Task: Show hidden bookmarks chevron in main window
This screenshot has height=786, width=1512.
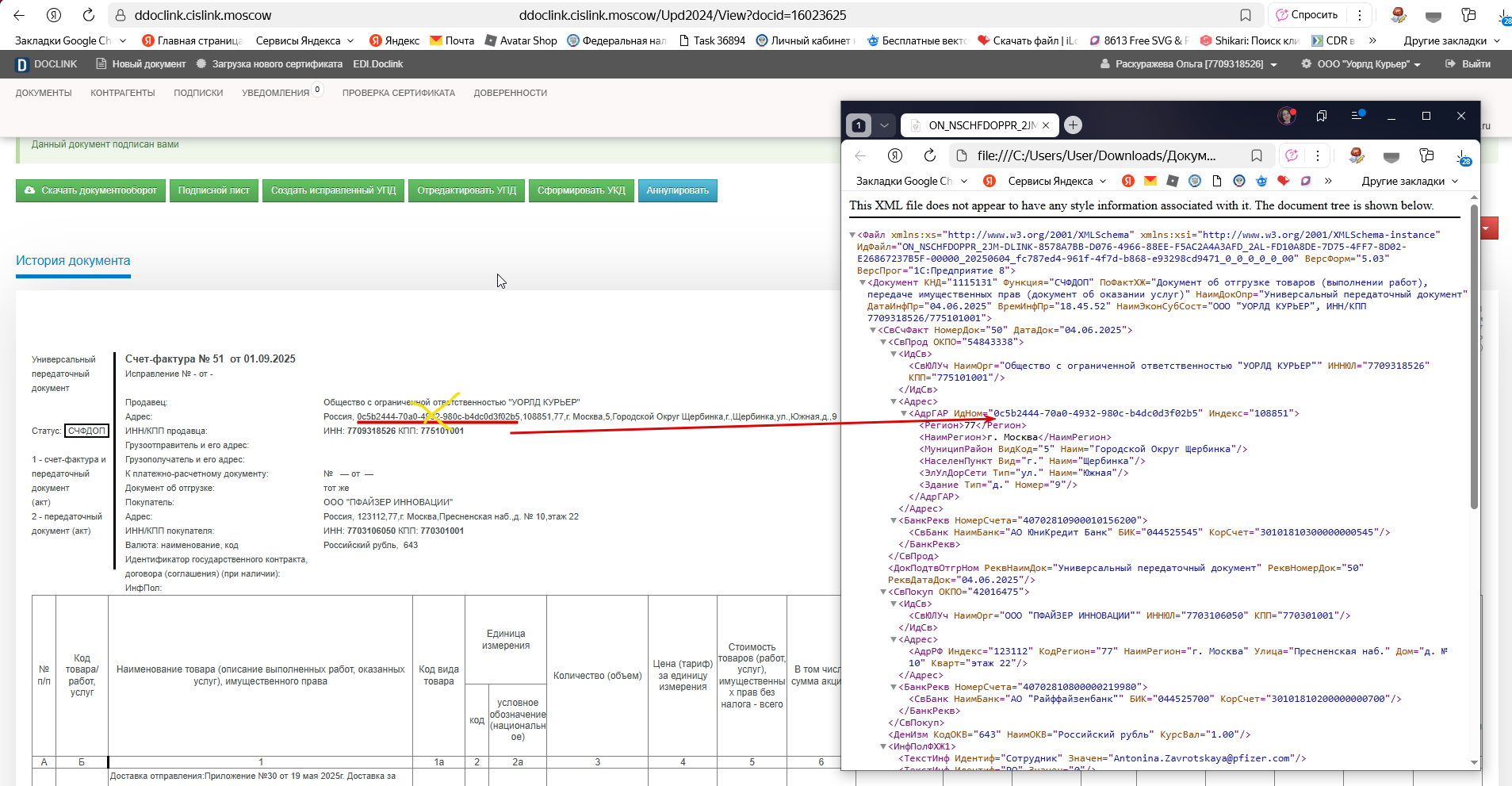Action: tap(1372, 40)
